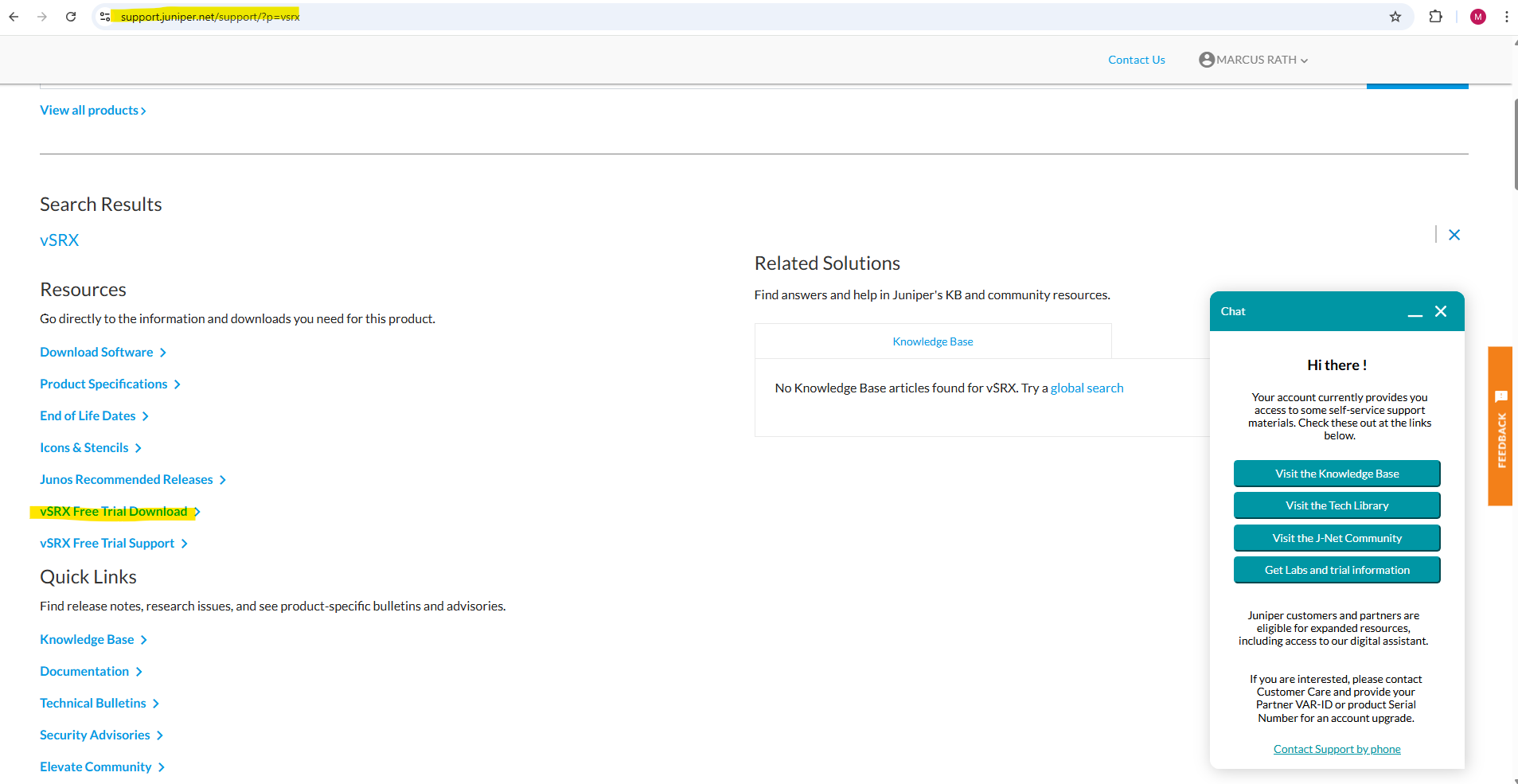This screenshot has width=1518, height=784.
Task: Click the Visit the J-Net Community button
Action: tap(1337, 538)
